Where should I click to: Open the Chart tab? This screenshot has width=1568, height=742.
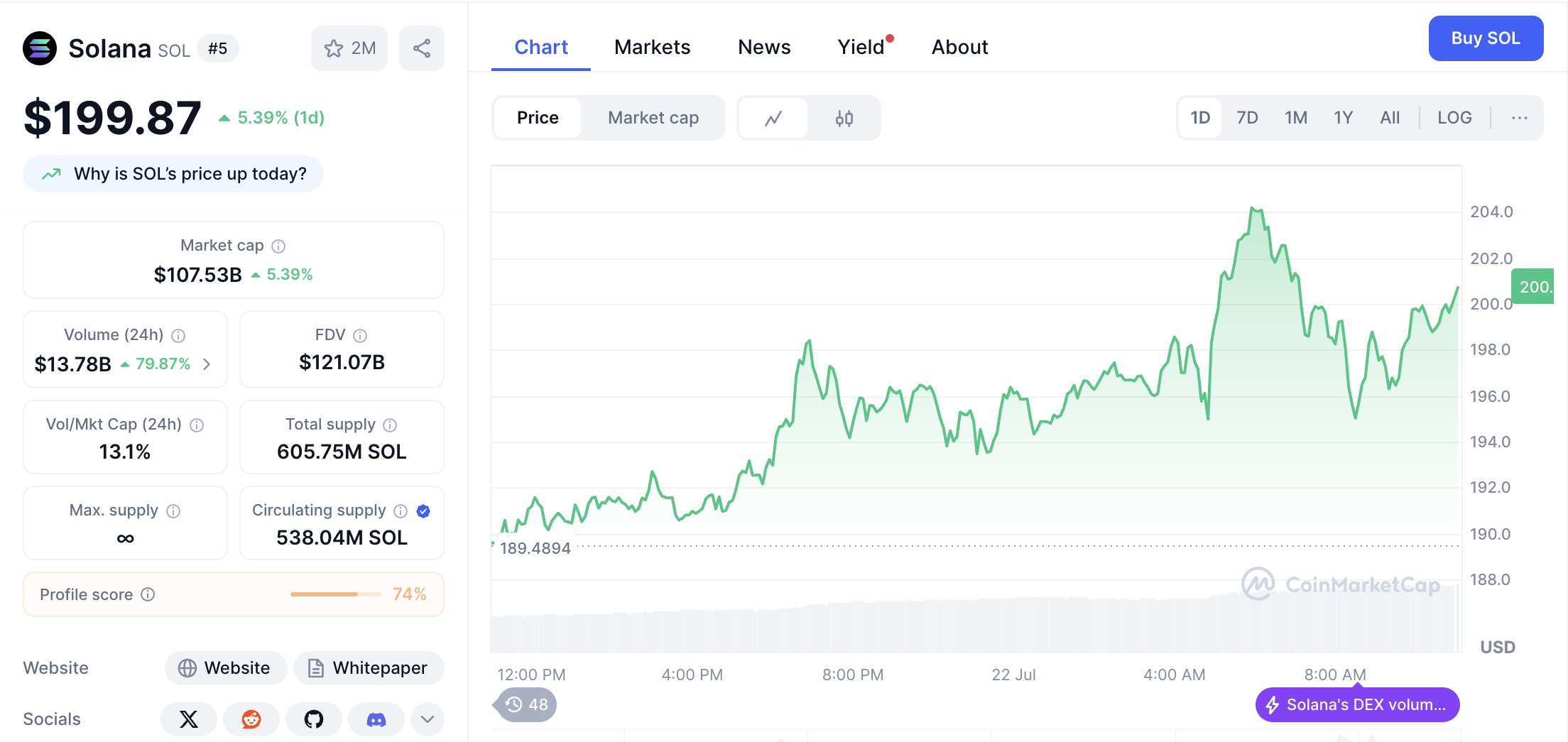(x=541, y=47)
